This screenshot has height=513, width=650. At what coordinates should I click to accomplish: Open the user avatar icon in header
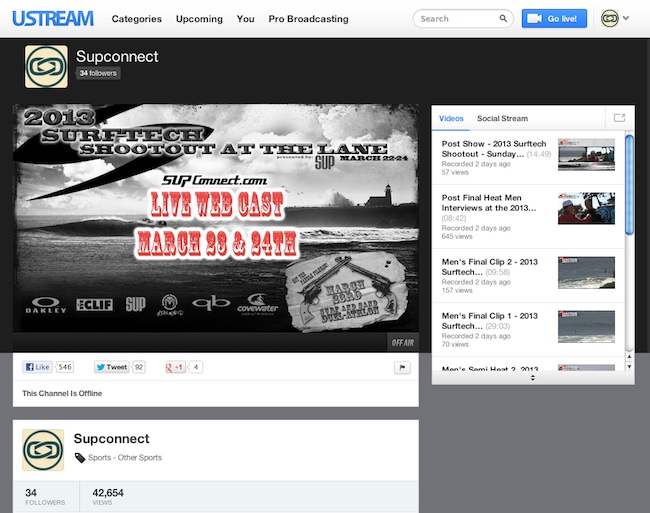tap(610, 18)
